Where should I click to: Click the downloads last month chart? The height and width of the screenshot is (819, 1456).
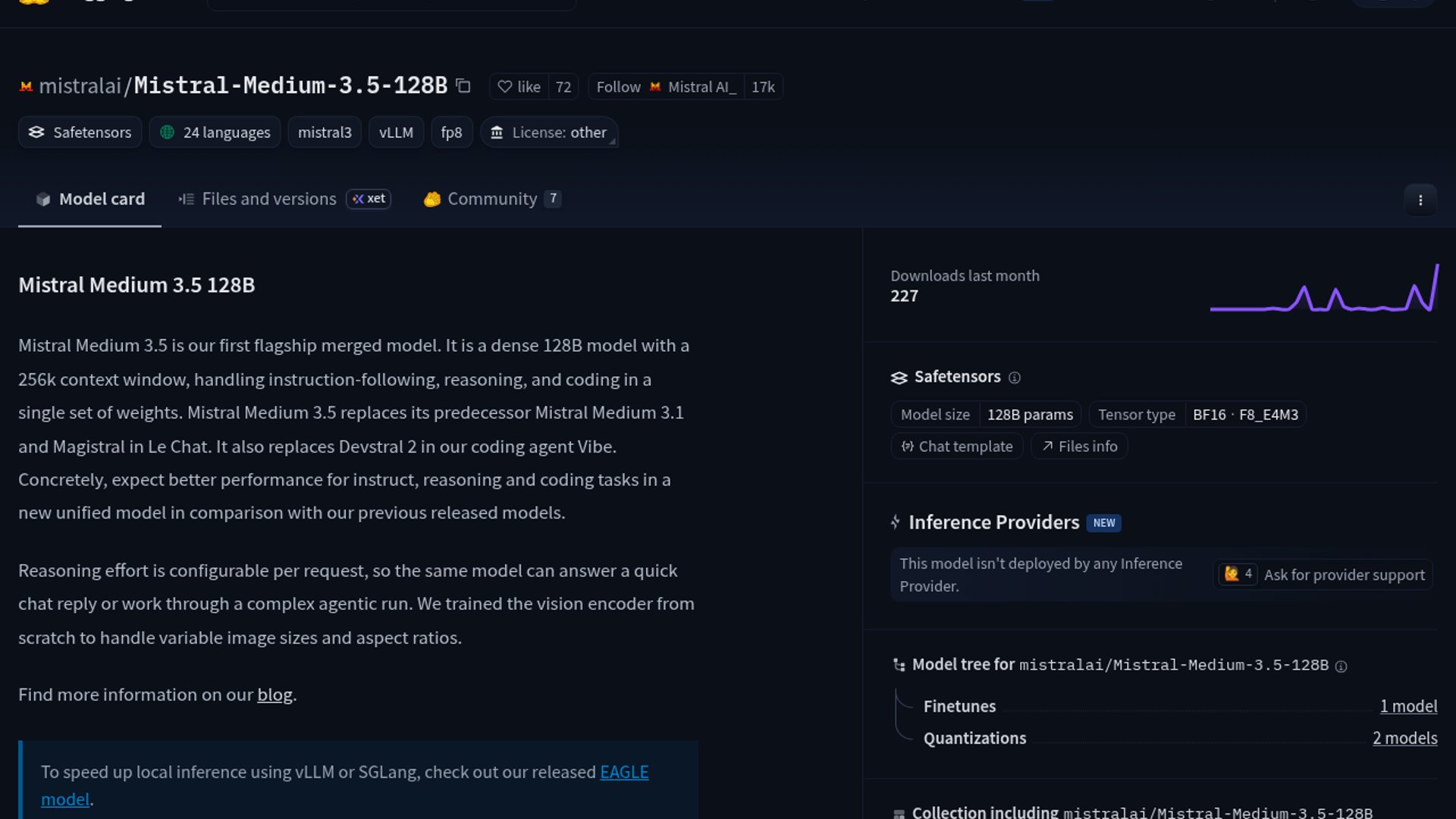pos(1324,289)
